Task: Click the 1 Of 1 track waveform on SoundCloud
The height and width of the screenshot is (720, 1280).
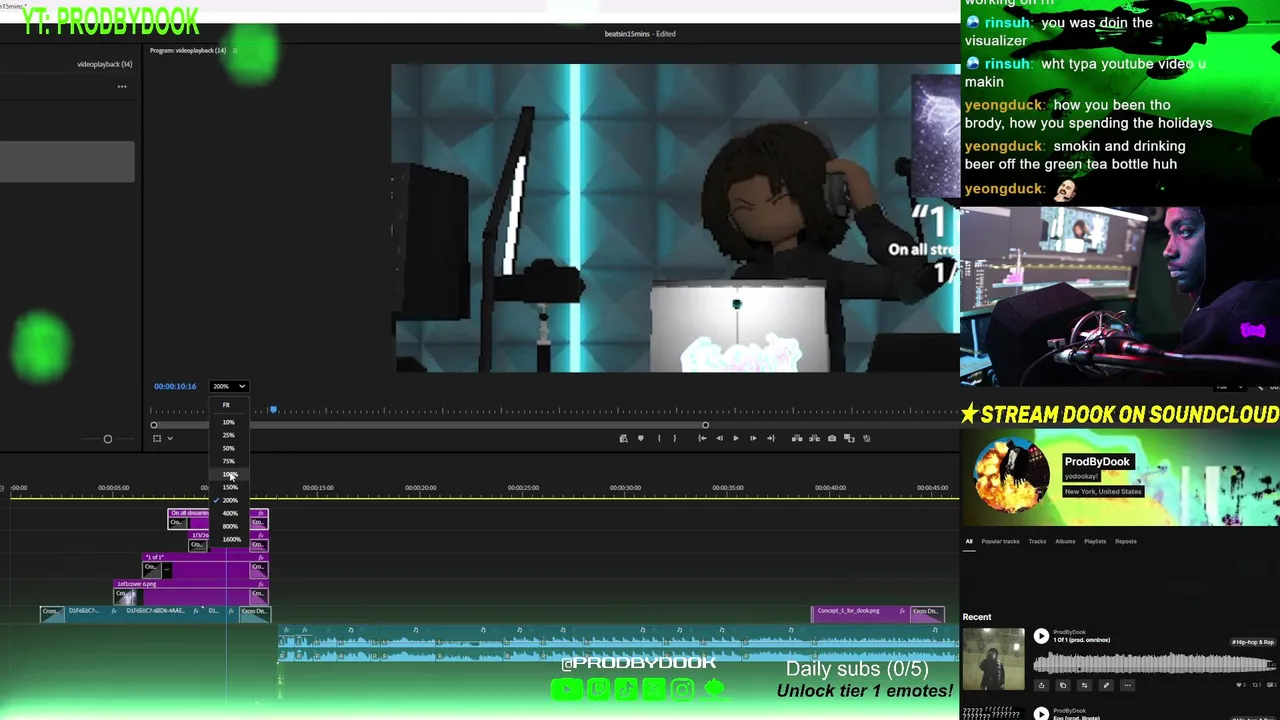Action: point(1153,662)
